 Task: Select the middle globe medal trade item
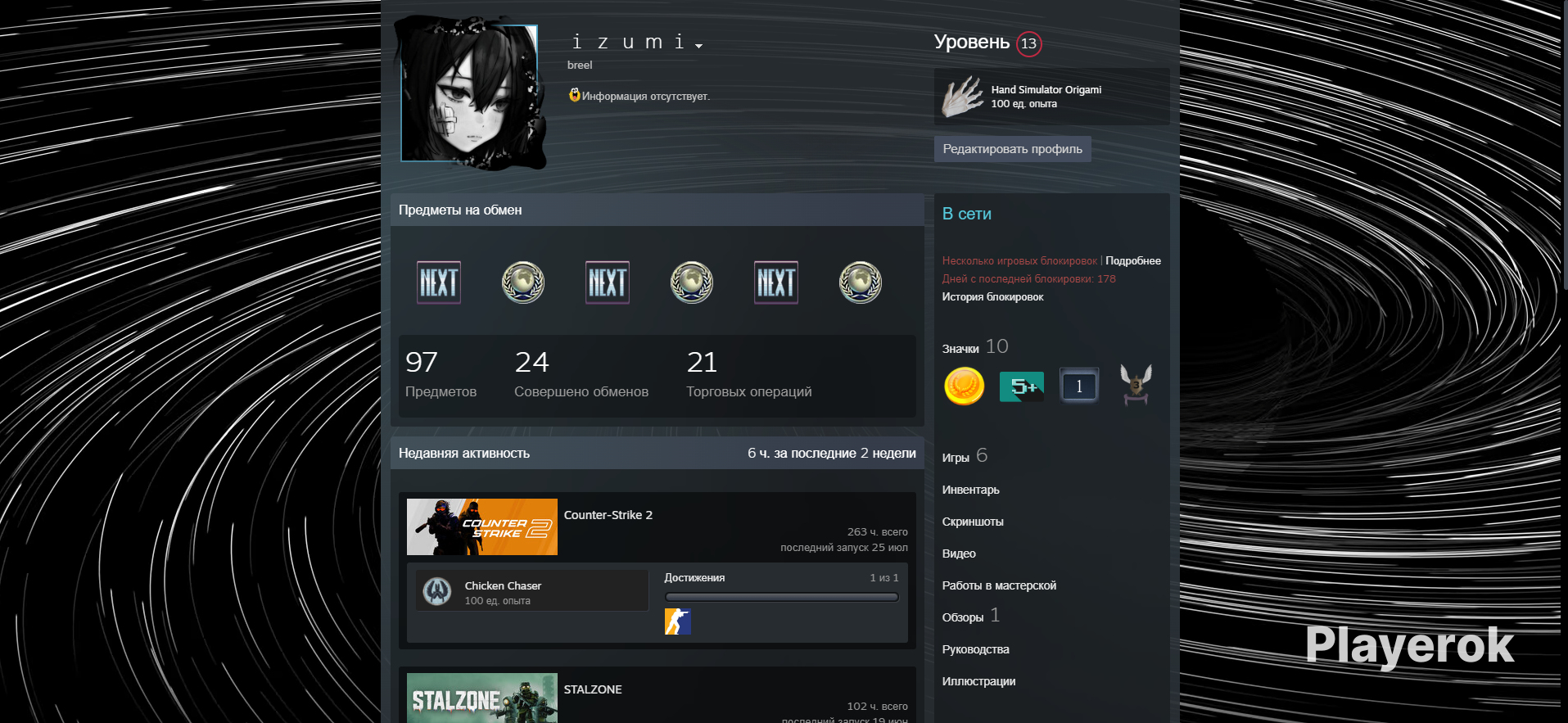[x=692, y=282]
